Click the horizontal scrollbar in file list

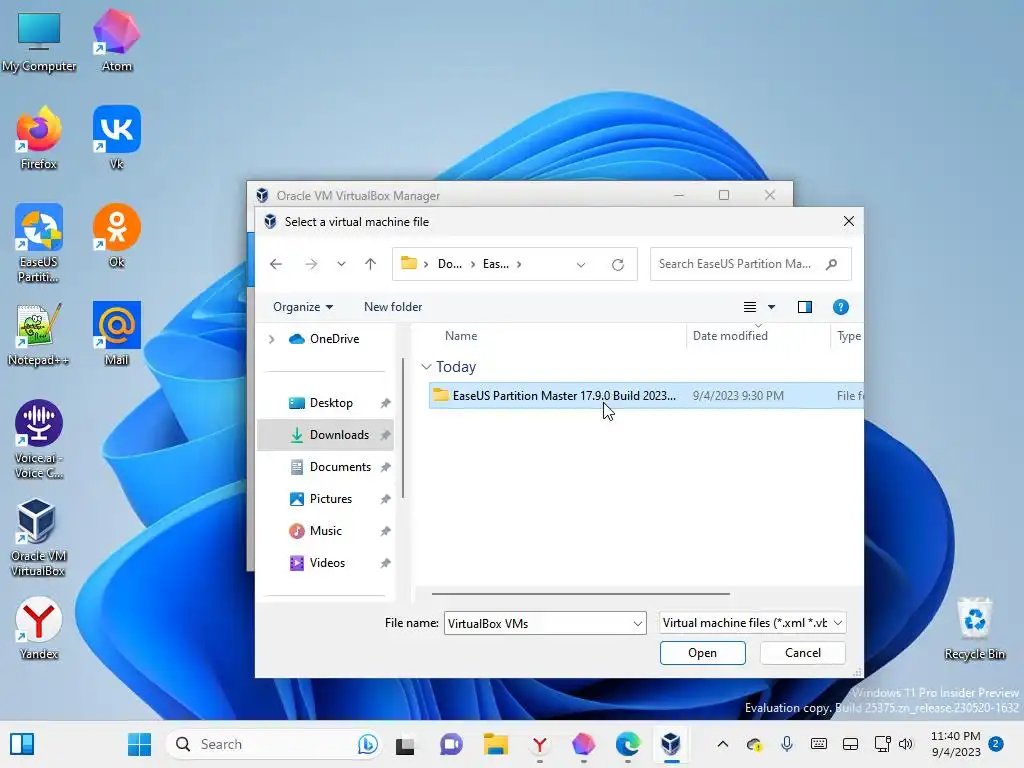tap(580, 594)
